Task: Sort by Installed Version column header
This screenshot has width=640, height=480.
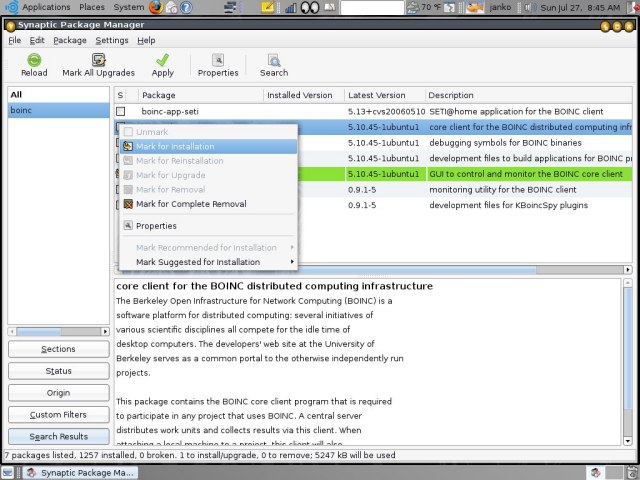Action: [304, 95]
